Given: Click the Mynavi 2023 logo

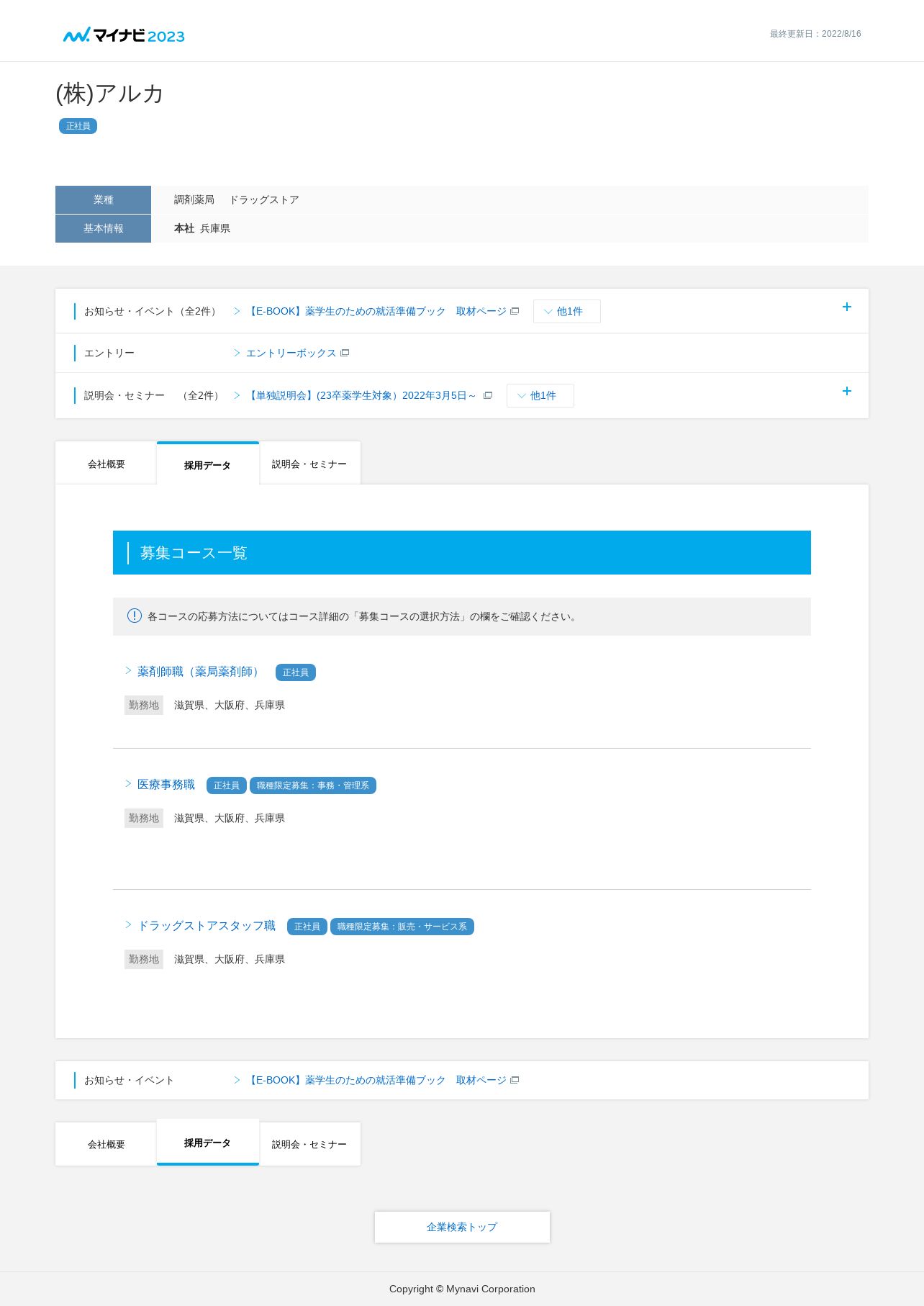Looking at the screenshot, I should click(x=124, y=35).
